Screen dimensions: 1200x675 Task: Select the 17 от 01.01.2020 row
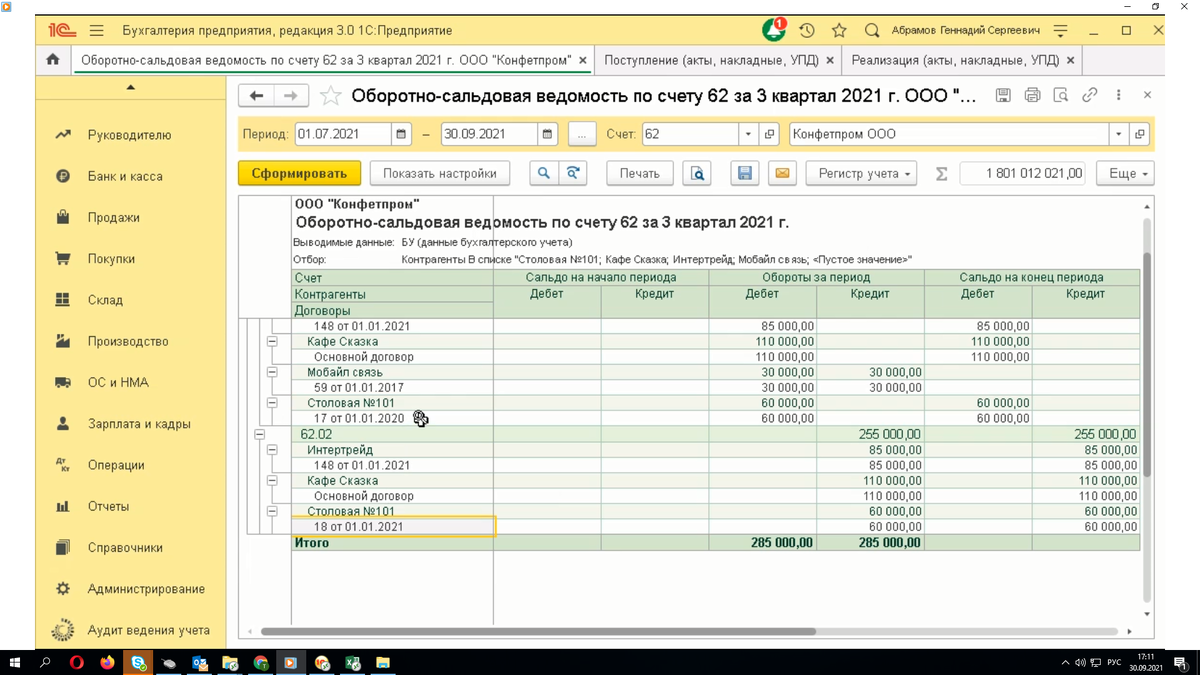click(392, 419)
